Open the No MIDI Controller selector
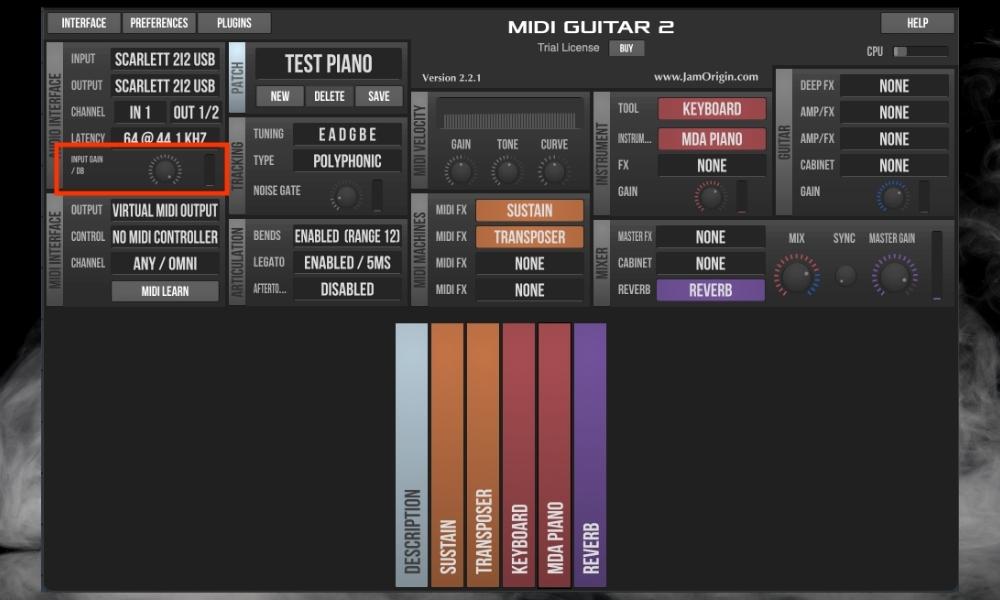 pyautogui.click(x=165, y=237)
